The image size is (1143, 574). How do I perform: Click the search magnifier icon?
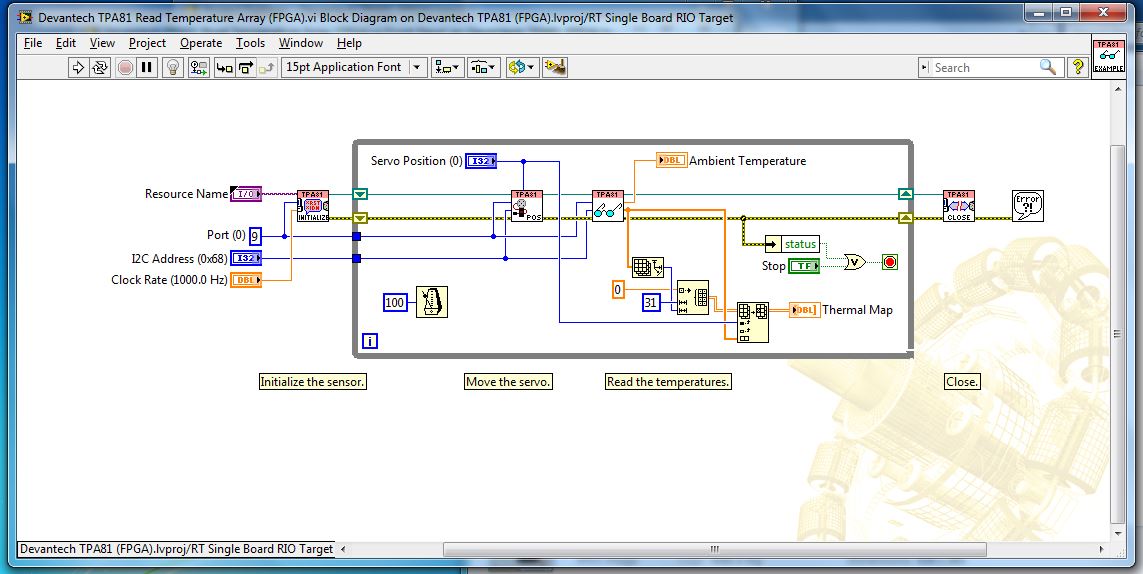pos(1048,67)
